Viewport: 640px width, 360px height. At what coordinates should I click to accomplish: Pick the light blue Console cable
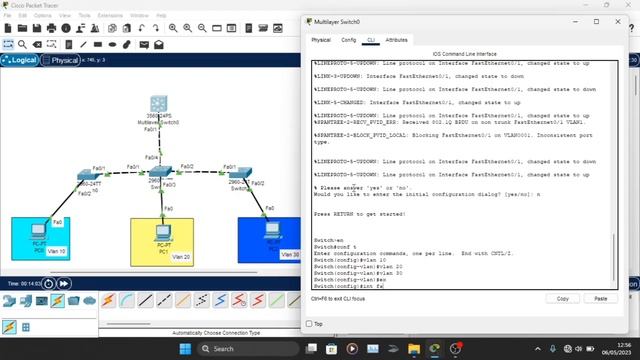pyautogui.click(x=127, y=300)
